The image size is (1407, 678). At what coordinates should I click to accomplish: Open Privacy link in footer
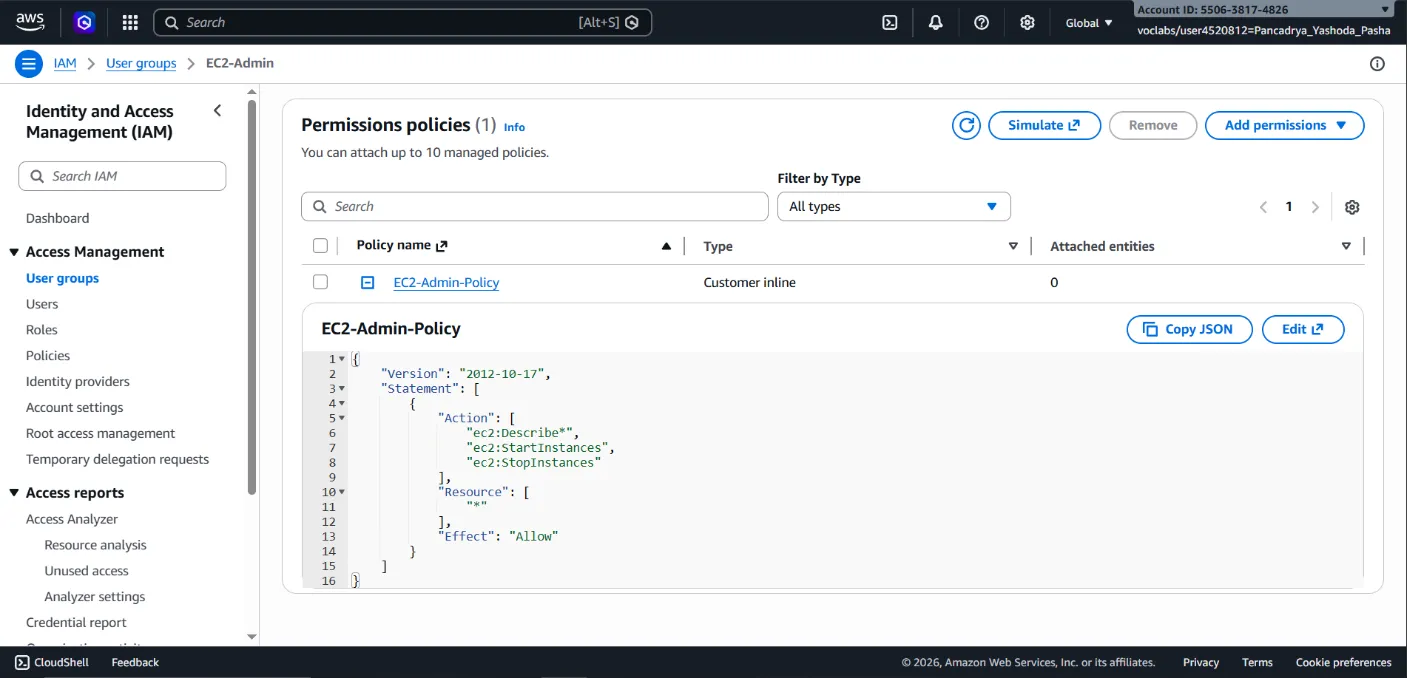click(1201, 662)
